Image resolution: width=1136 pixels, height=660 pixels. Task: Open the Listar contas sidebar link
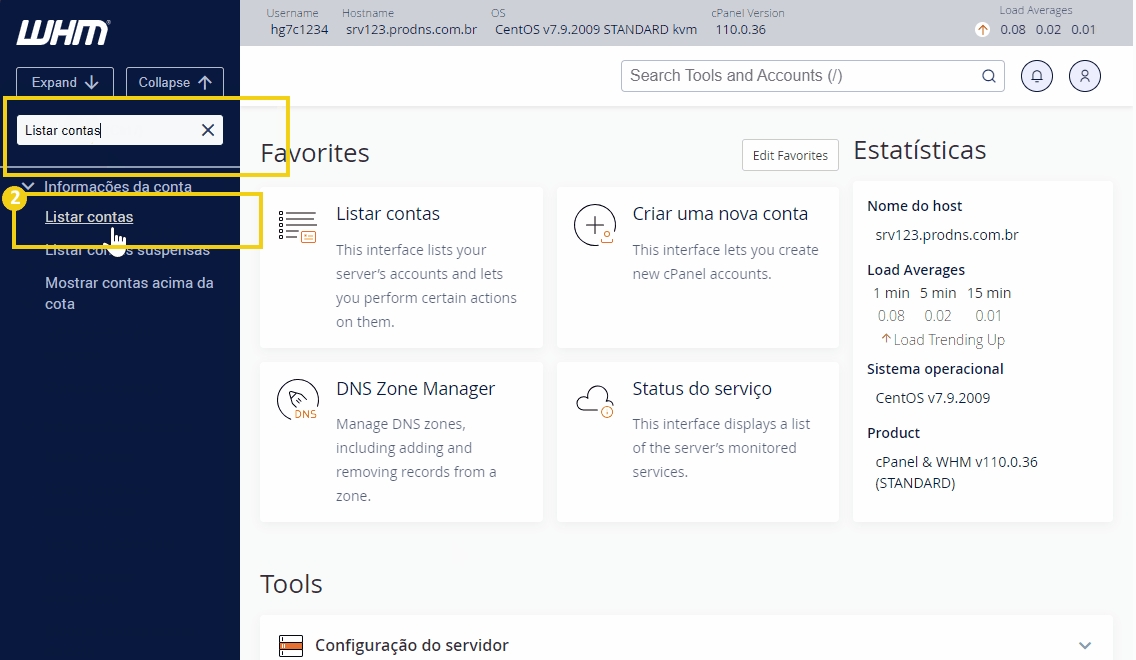[x=89, y=216]
